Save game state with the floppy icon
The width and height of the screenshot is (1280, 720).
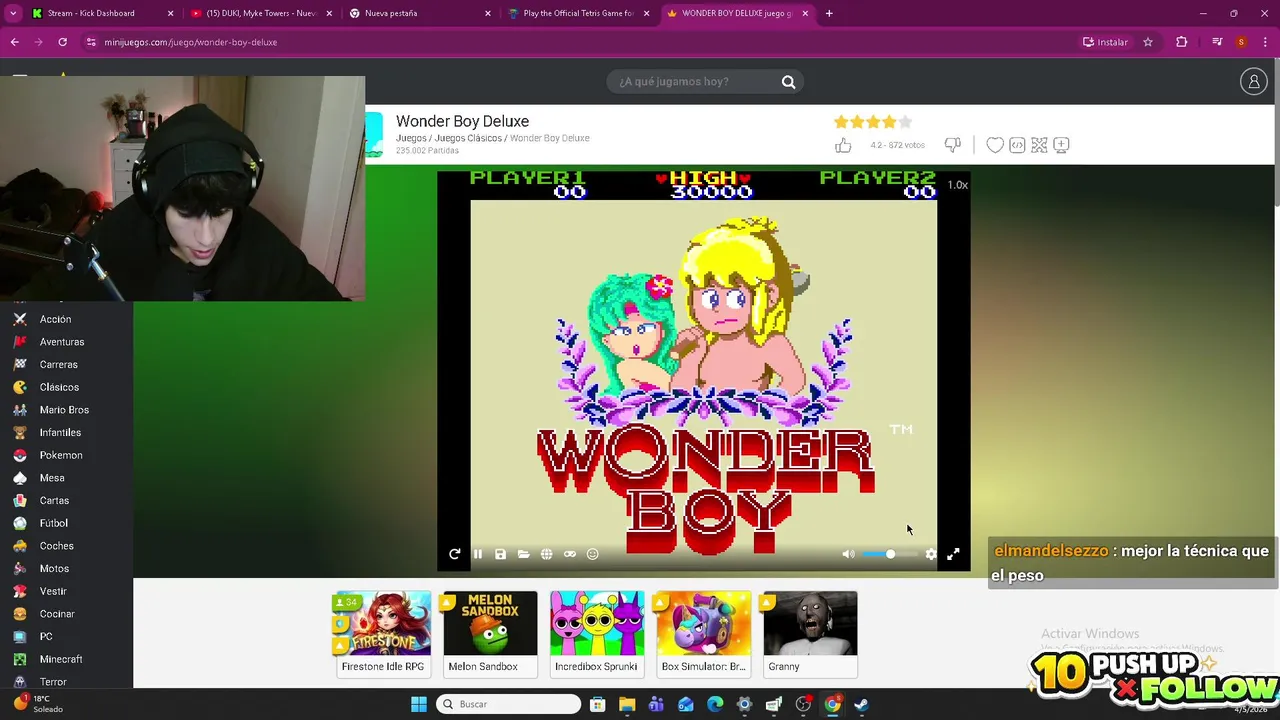coord(500,554)
